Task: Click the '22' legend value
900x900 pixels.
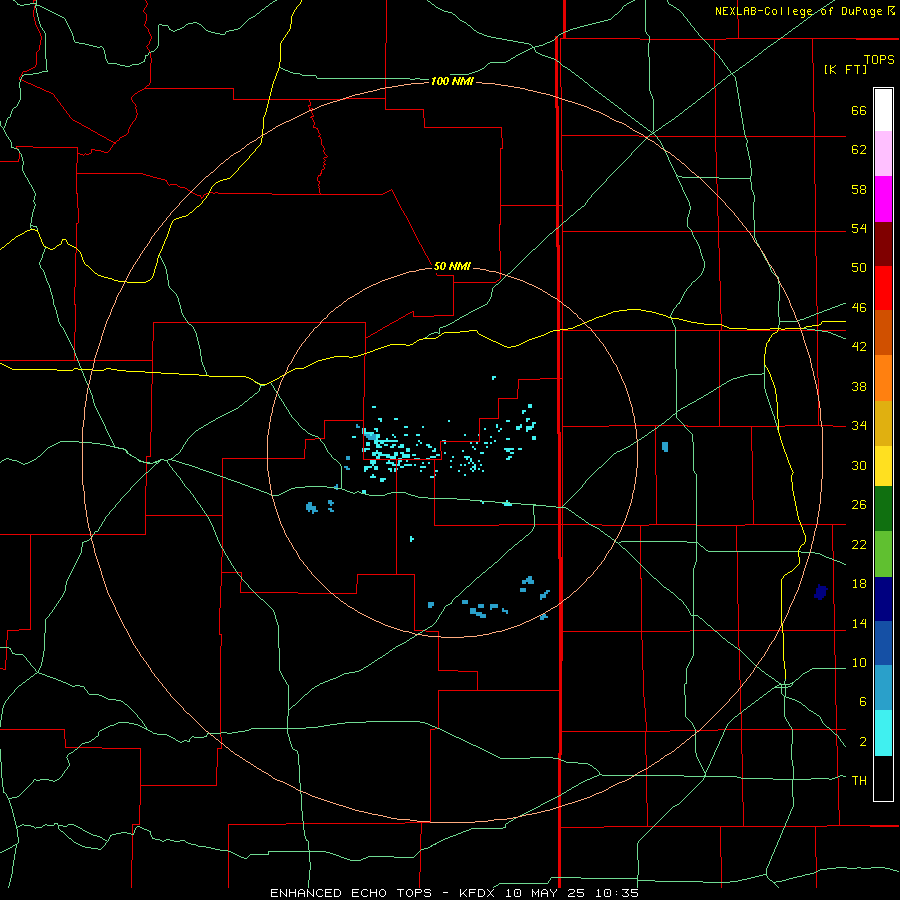Action: pyautogui.click(x=859, y=544)
